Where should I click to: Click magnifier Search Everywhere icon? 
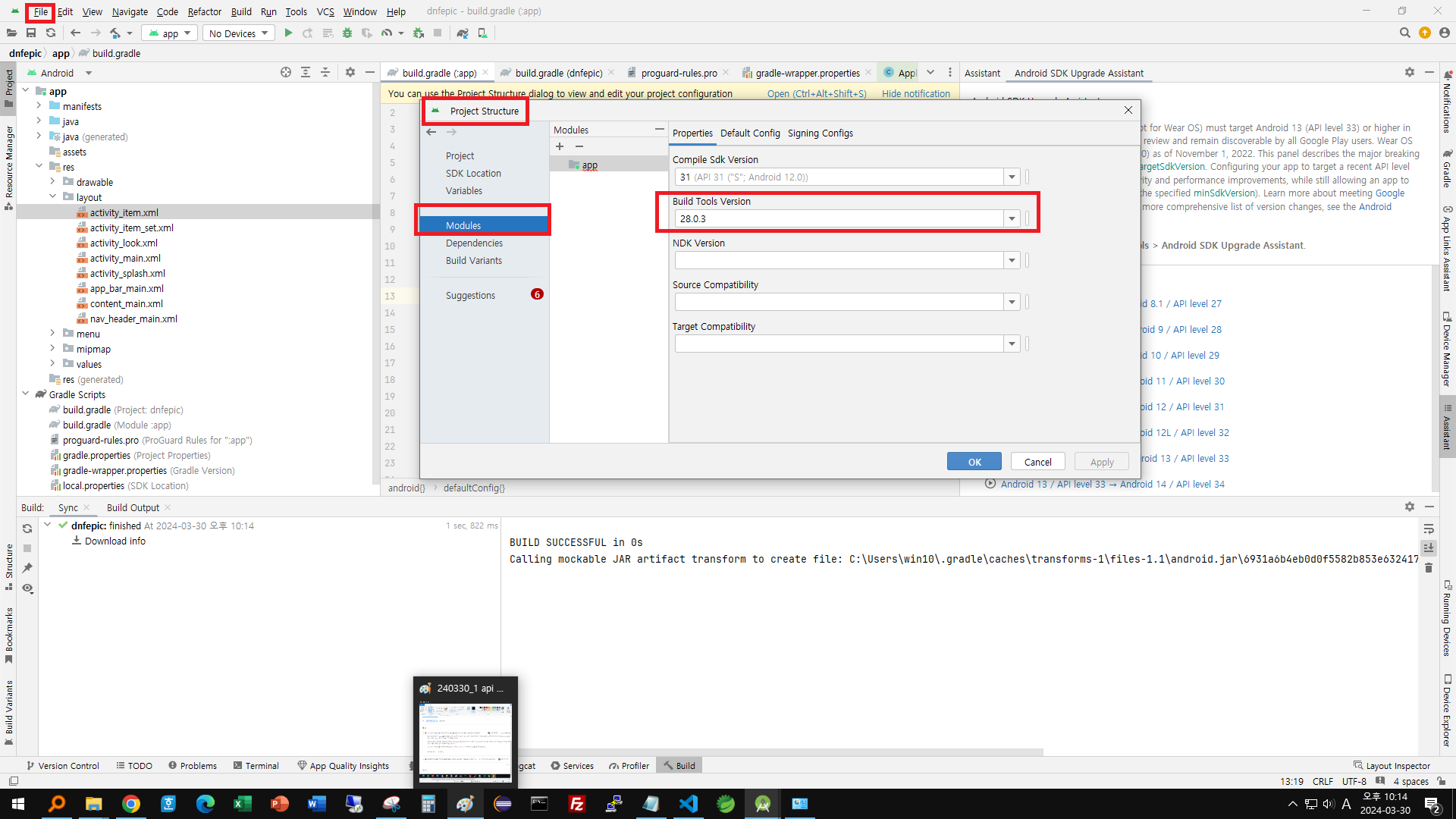[x=1404, y=33]
